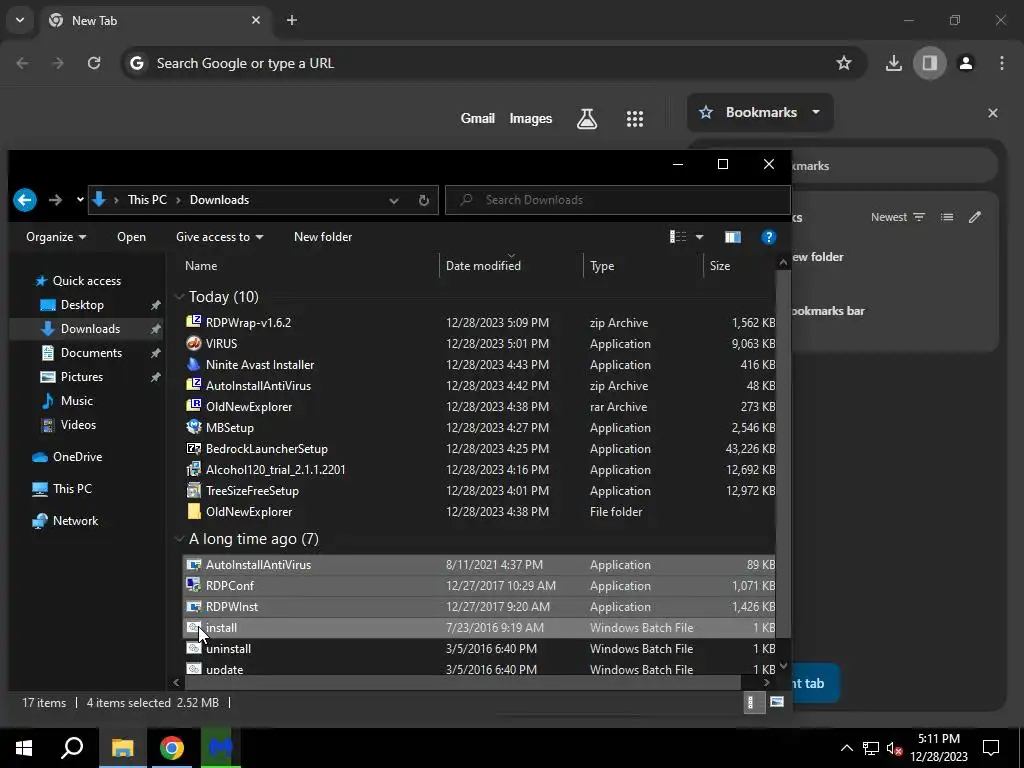Select Alcohol120_trial_2.1.1.2201 file icon
Screen dimensions: 1024x768
tap(193, 469)
